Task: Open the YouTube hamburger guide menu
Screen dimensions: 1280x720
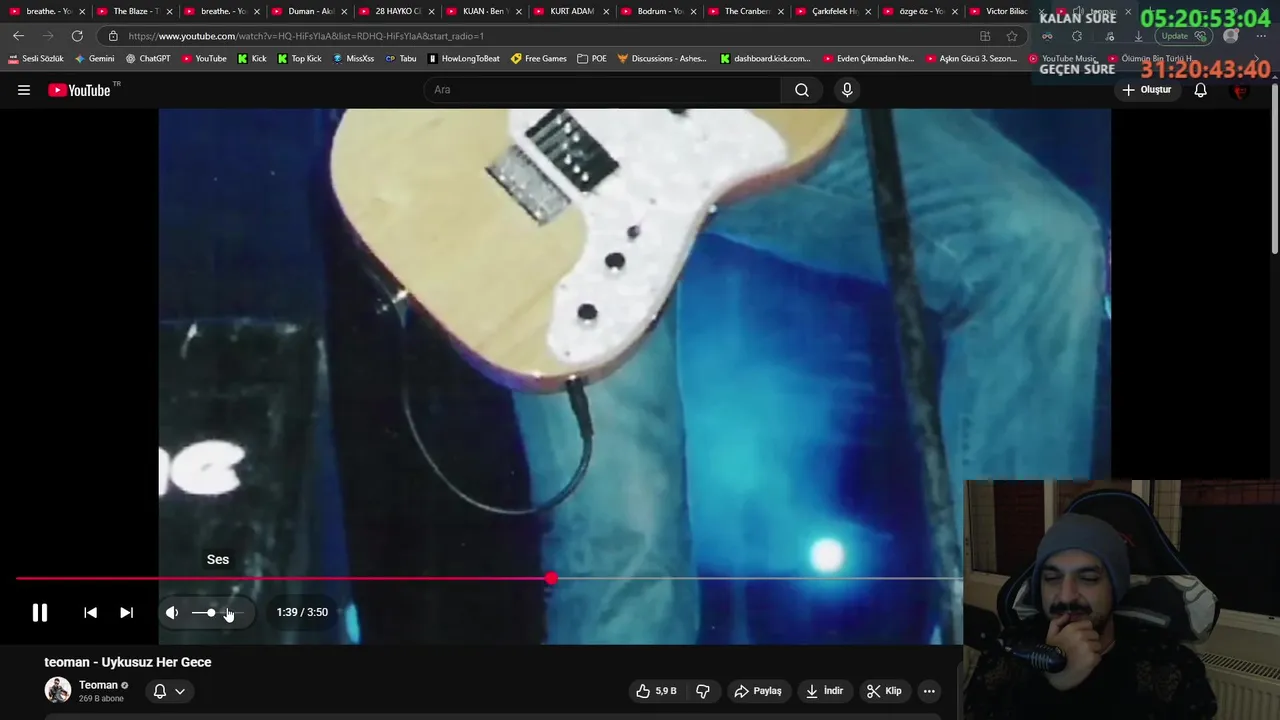Action: tap(24, 90)
